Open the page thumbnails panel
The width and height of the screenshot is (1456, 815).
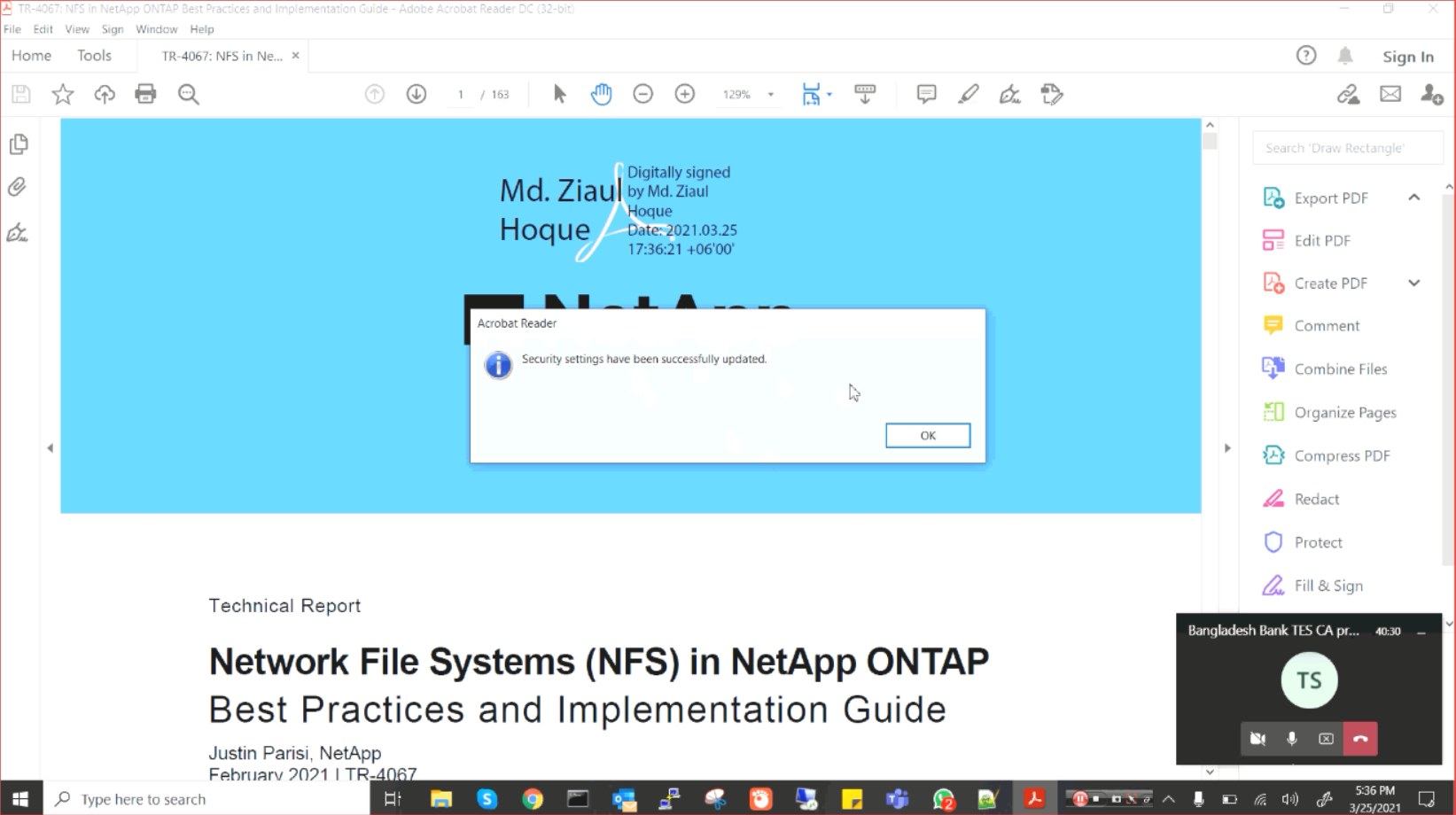coord(18,144)
